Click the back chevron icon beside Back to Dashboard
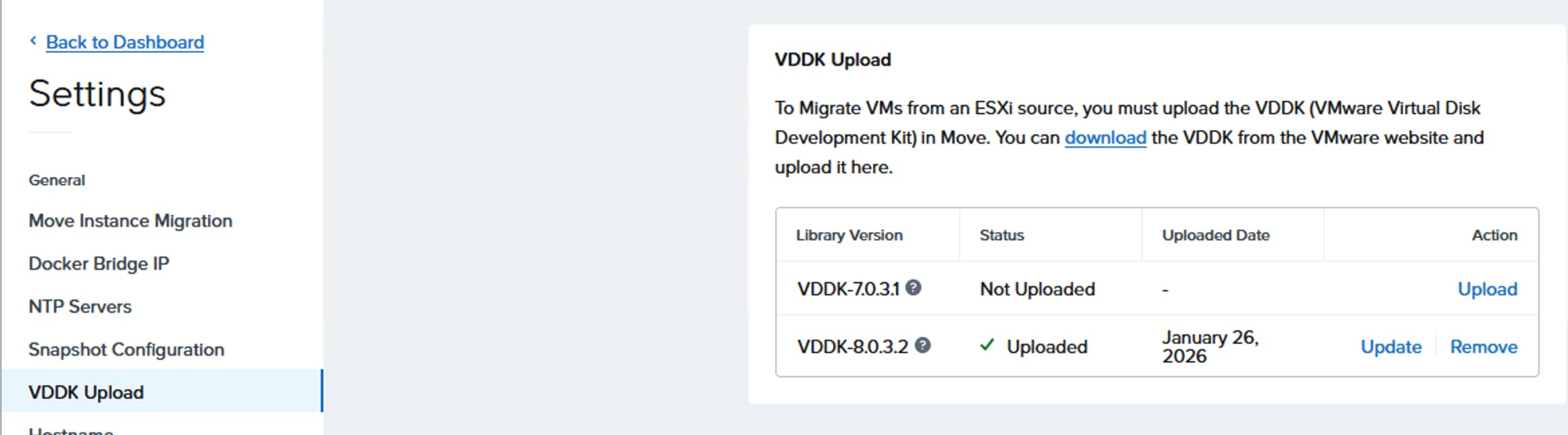This screenshot has width=1568, height=435. 34,41
